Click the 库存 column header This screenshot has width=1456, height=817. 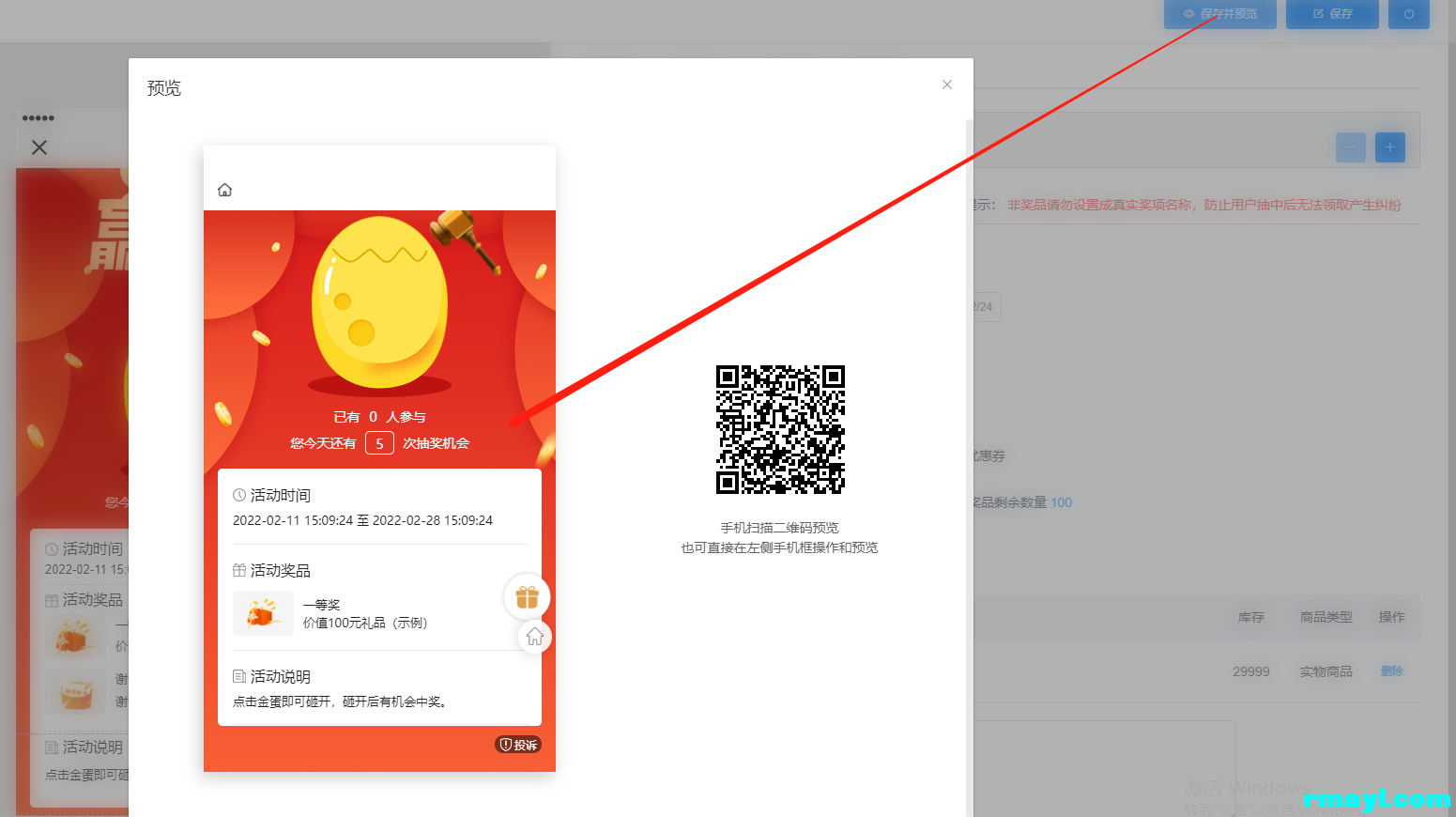pyautogui.click(x=1250, y=617)
